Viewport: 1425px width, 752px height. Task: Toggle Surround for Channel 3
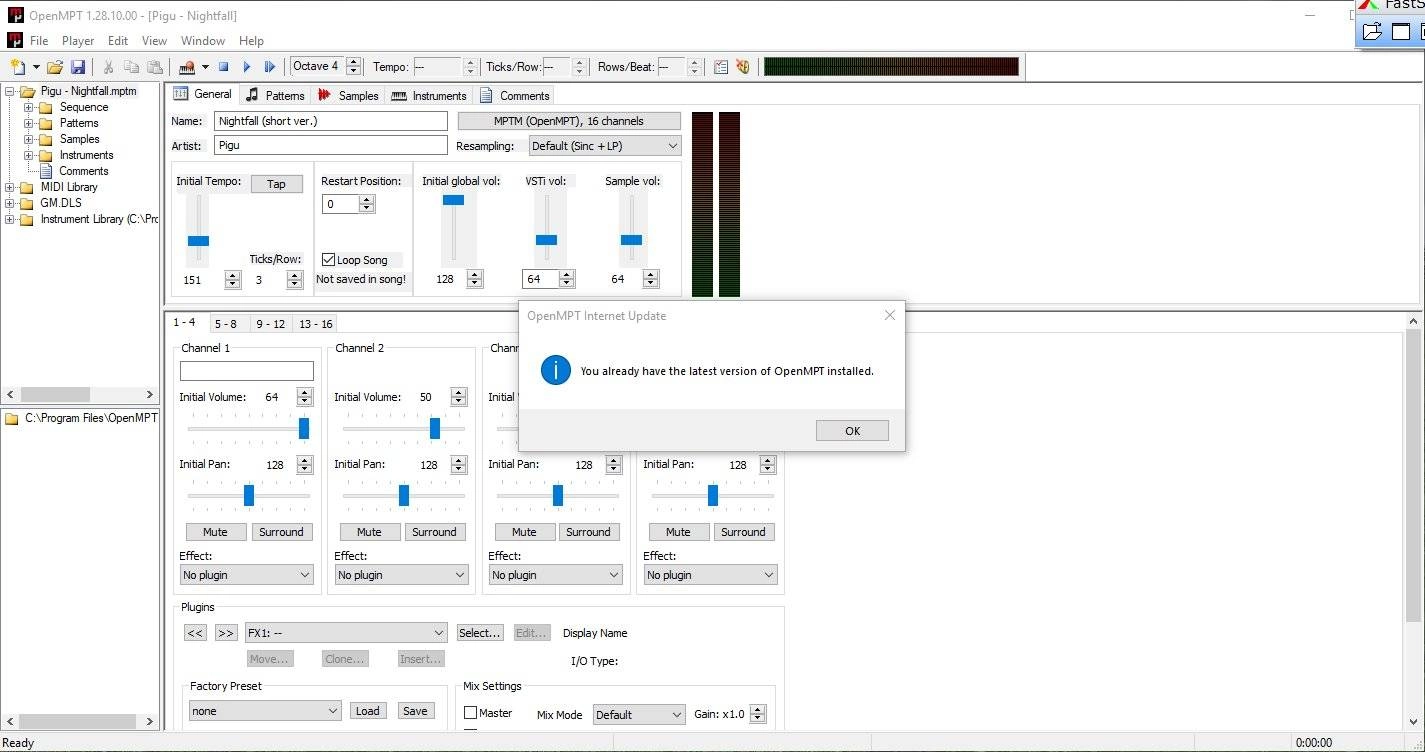588,532
